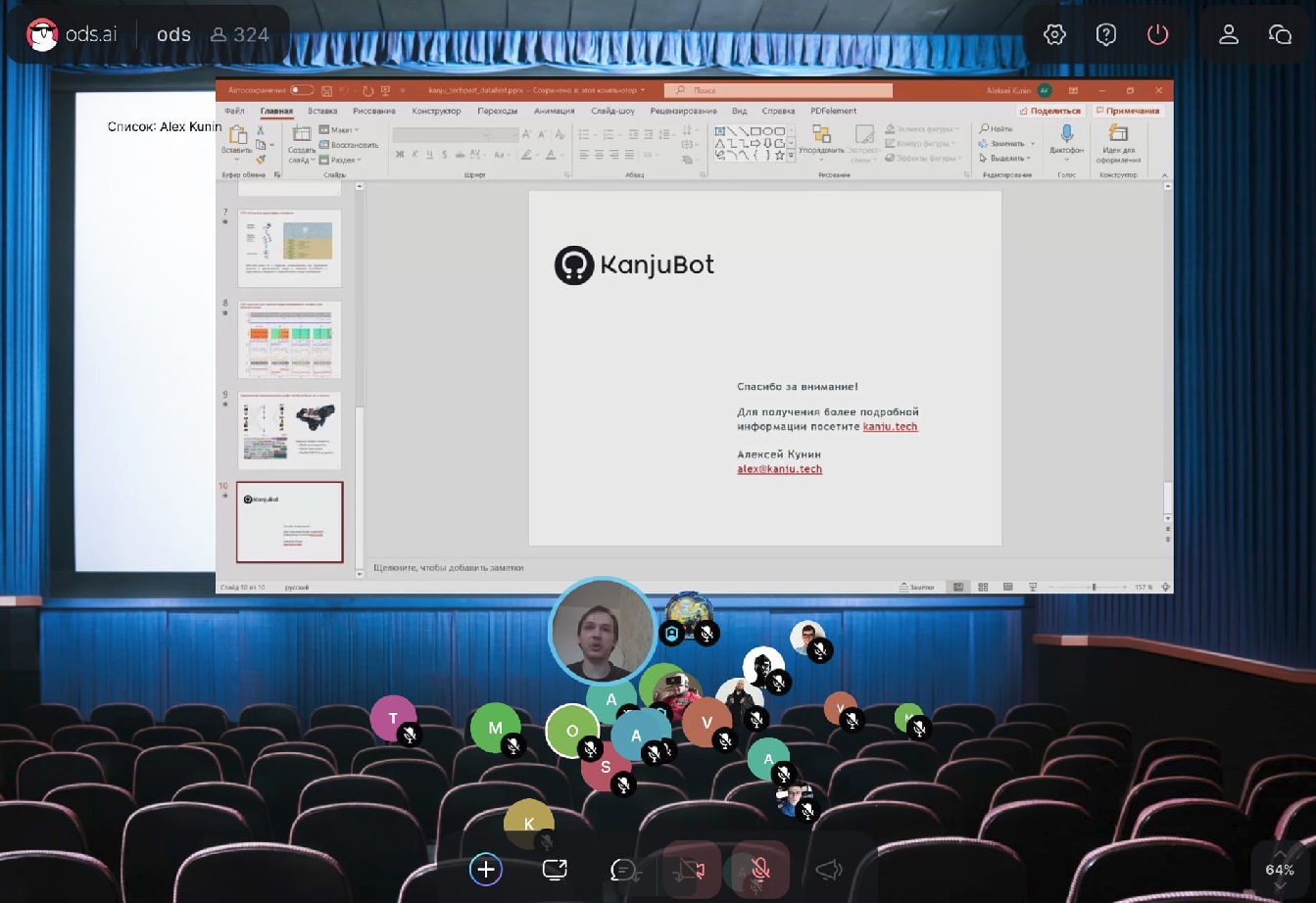Click the fit slide to window icon
Screen dimensions: 1316x903
1165,587
